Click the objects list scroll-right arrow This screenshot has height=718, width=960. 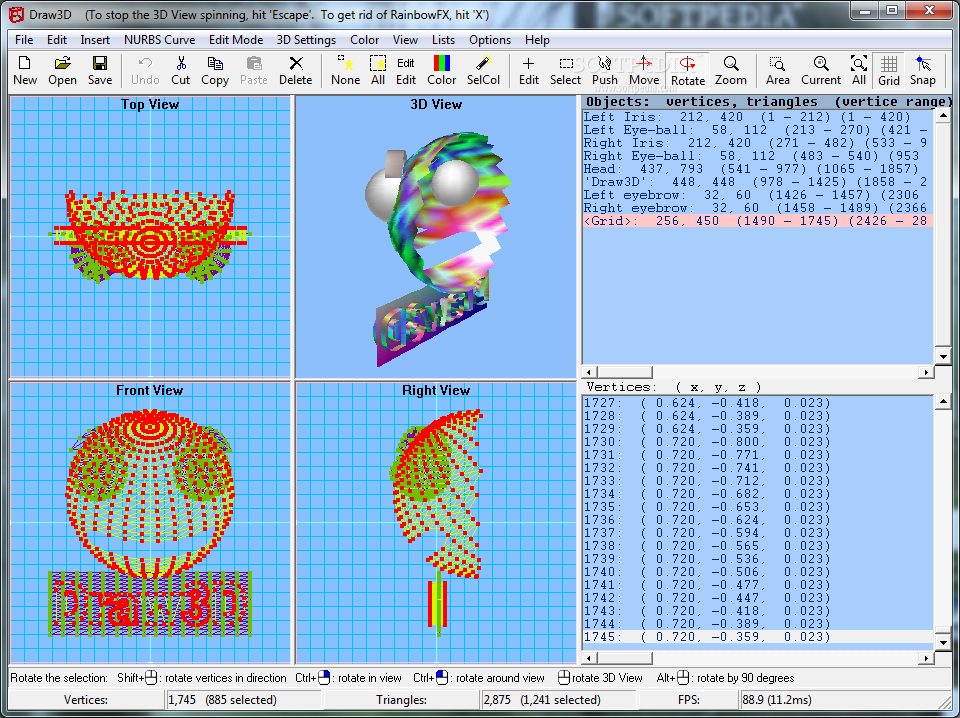click(926, 372)
